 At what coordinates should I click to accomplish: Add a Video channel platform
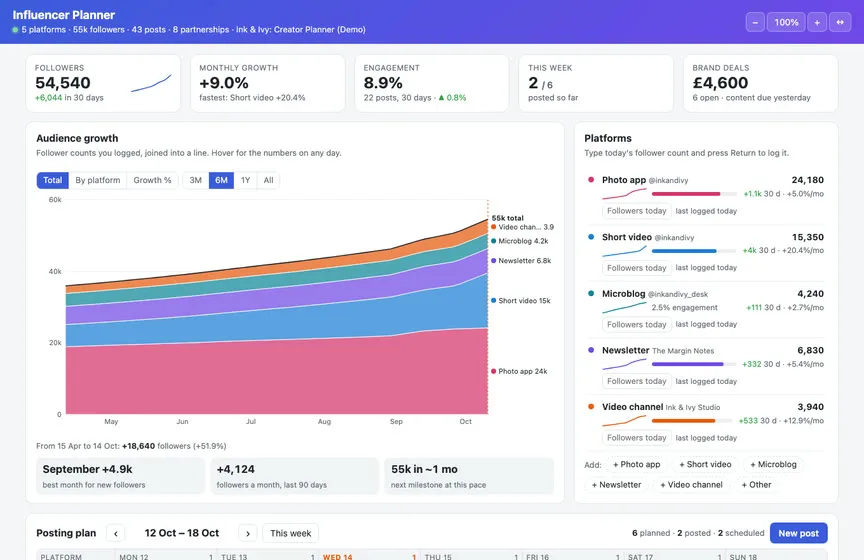692,485
